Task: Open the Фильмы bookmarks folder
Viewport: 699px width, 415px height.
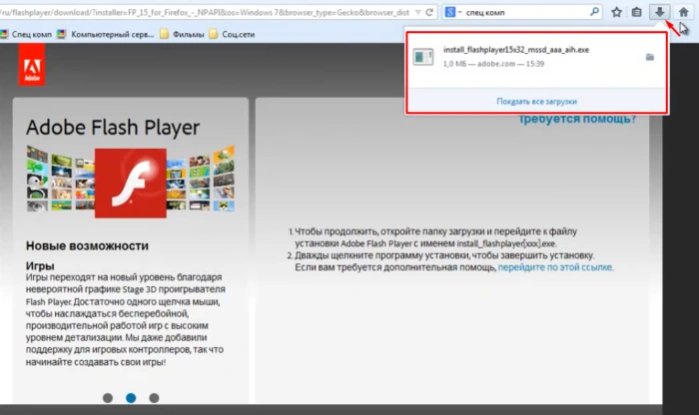Action: 182,34
